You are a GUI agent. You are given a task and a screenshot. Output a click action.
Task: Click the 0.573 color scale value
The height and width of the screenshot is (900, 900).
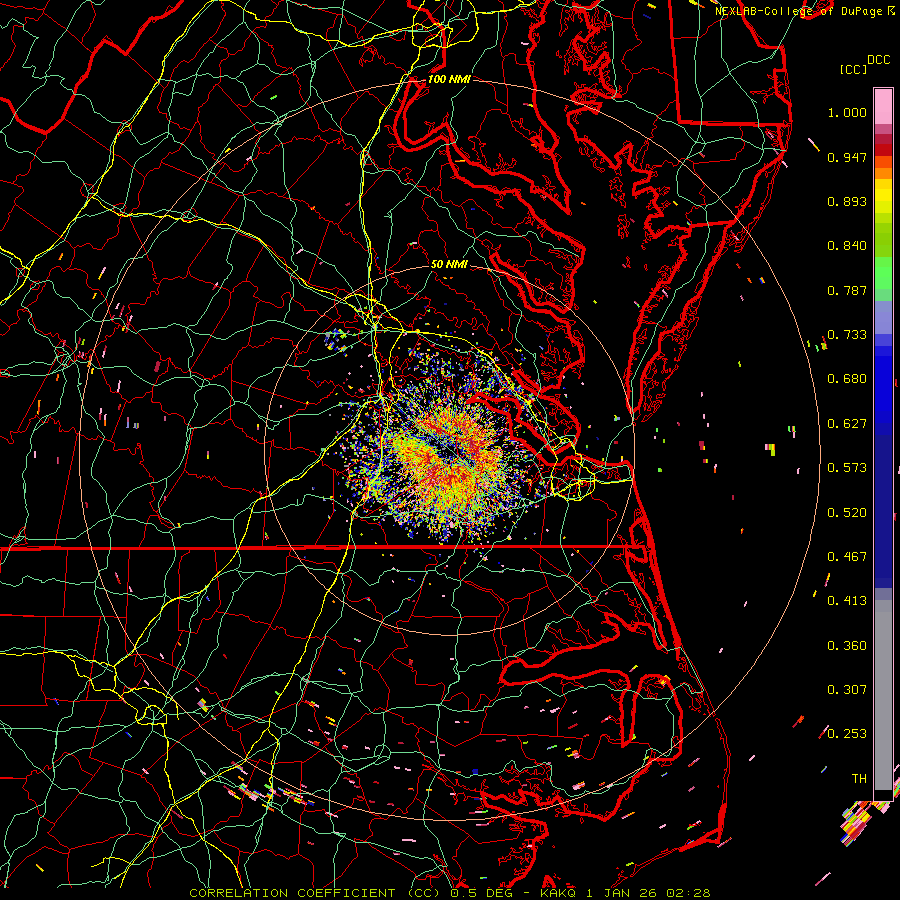click(x=847, y=468)
